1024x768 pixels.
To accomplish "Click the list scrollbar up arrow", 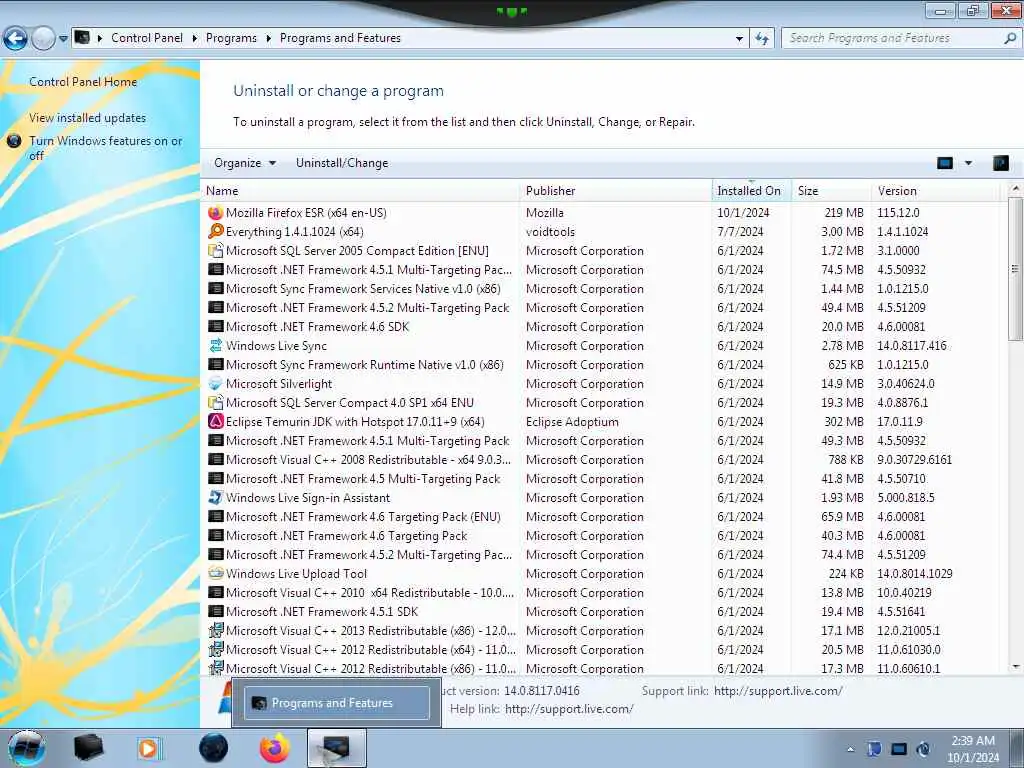I will 1016,189.
